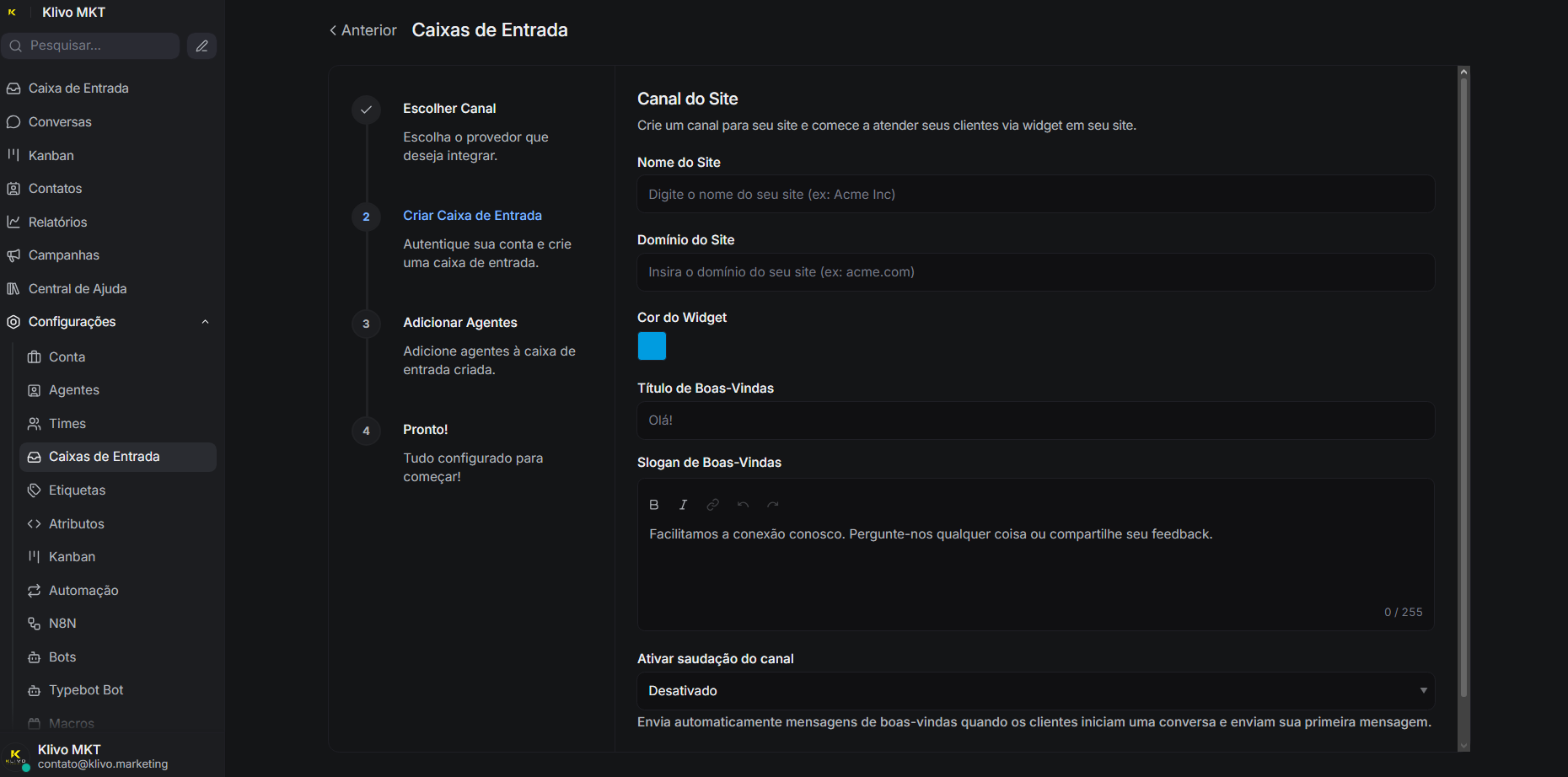Click the scrollbar down arrow
The height and width of the screenshot is (777, 1568).
pos(1463,746)
